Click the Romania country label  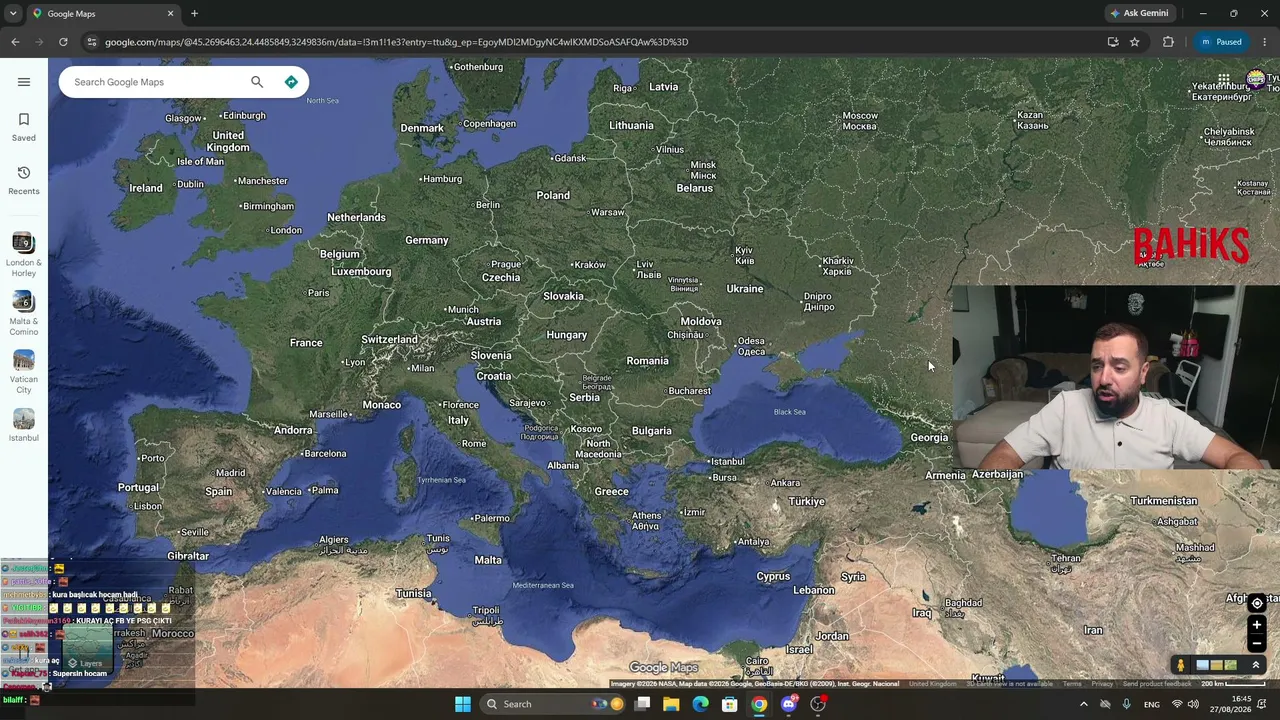pyautogui.click(x=648, y=361)
